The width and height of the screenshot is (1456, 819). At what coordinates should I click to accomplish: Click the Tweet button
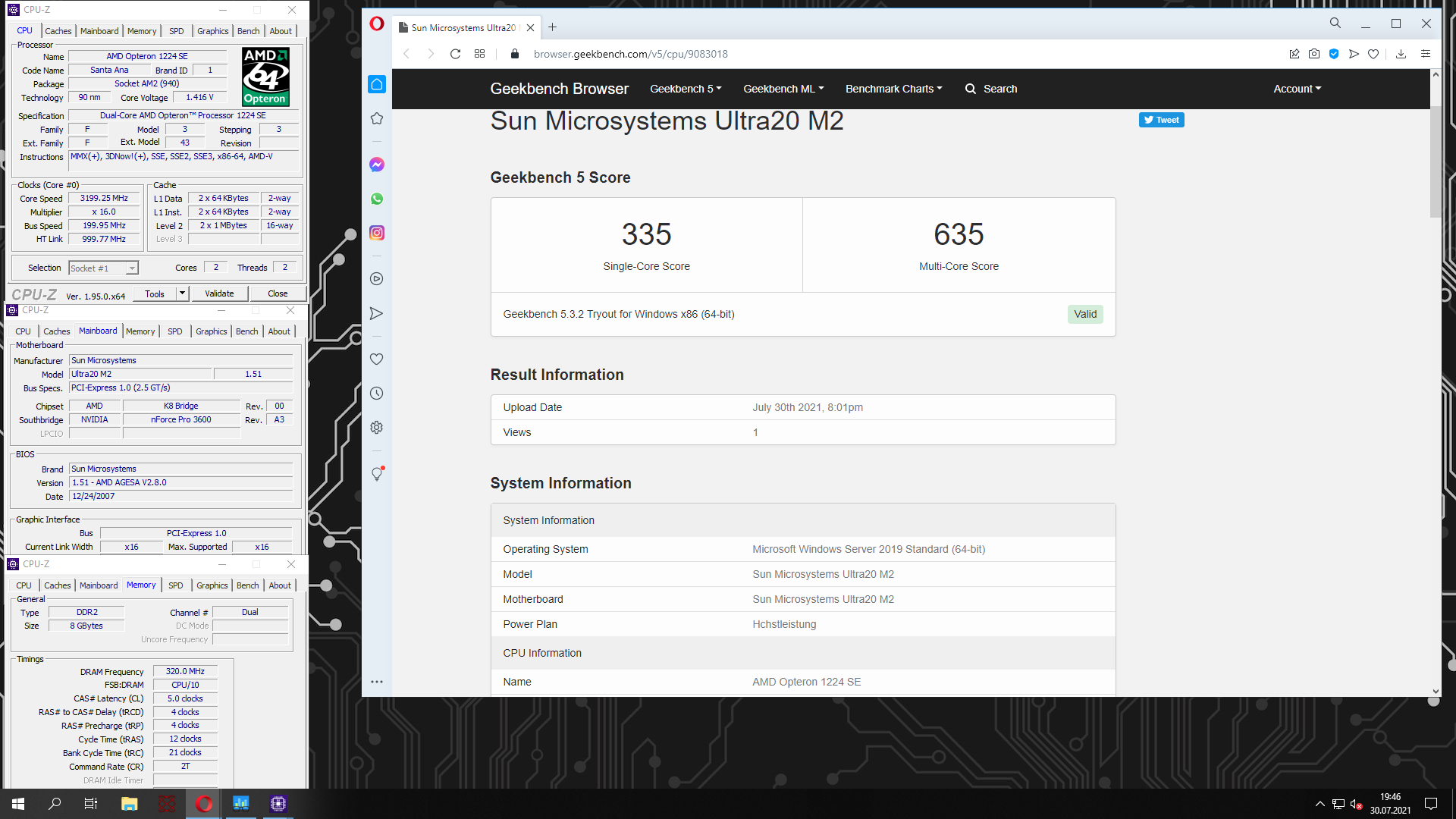pos(1161,120)
